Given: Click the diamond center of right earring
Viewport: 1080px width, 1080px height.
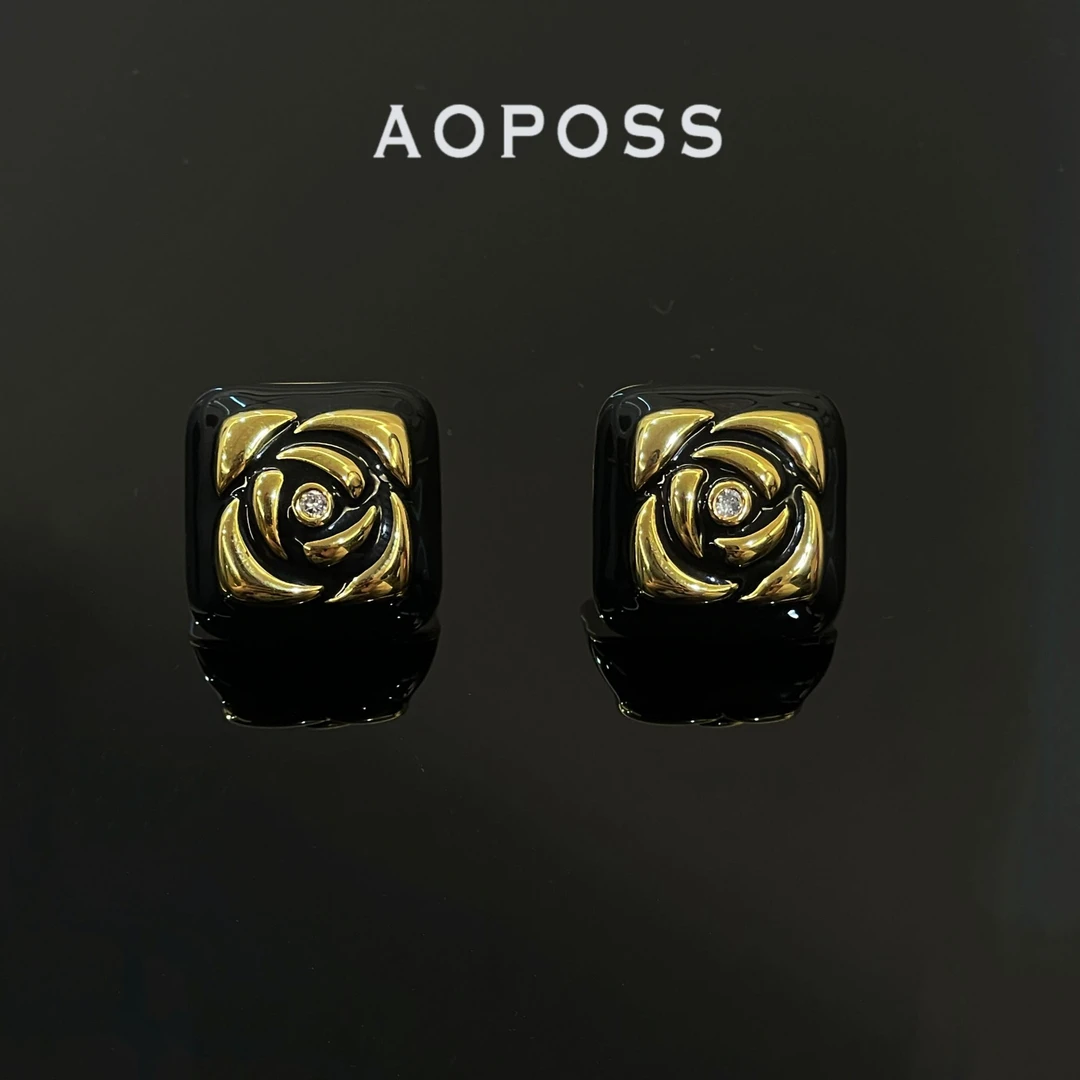Looking at the screenshot, I should (x=729, y=503).
